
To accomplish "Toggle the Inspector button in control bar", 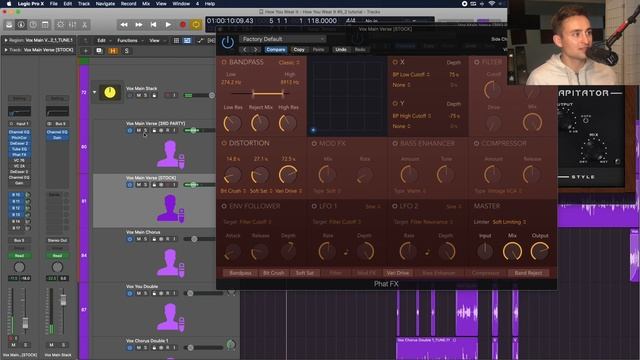I will click(x=21, y=25).
